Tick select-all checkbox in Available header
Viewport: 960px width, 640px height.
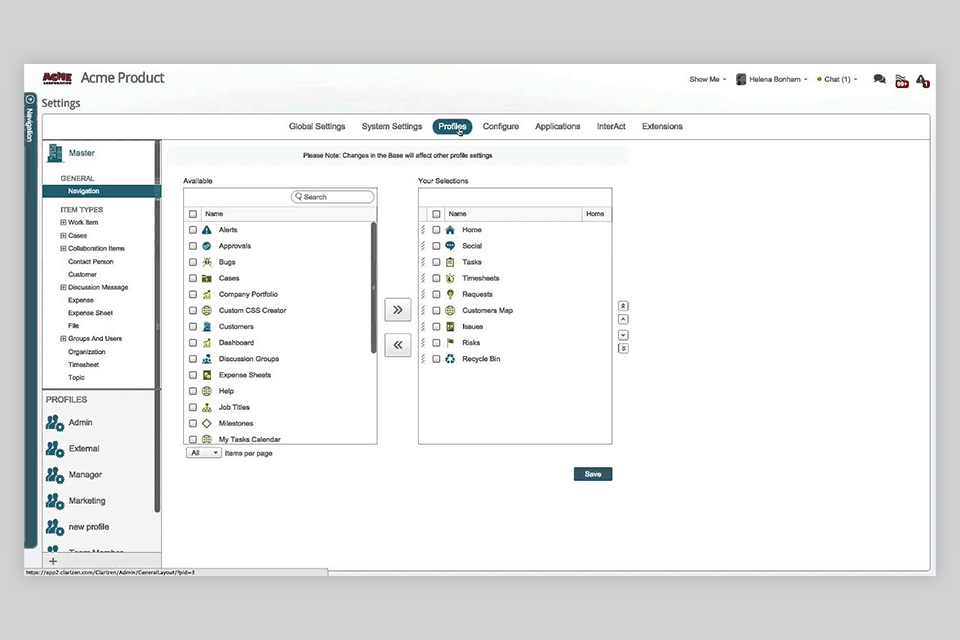point(193,214)
